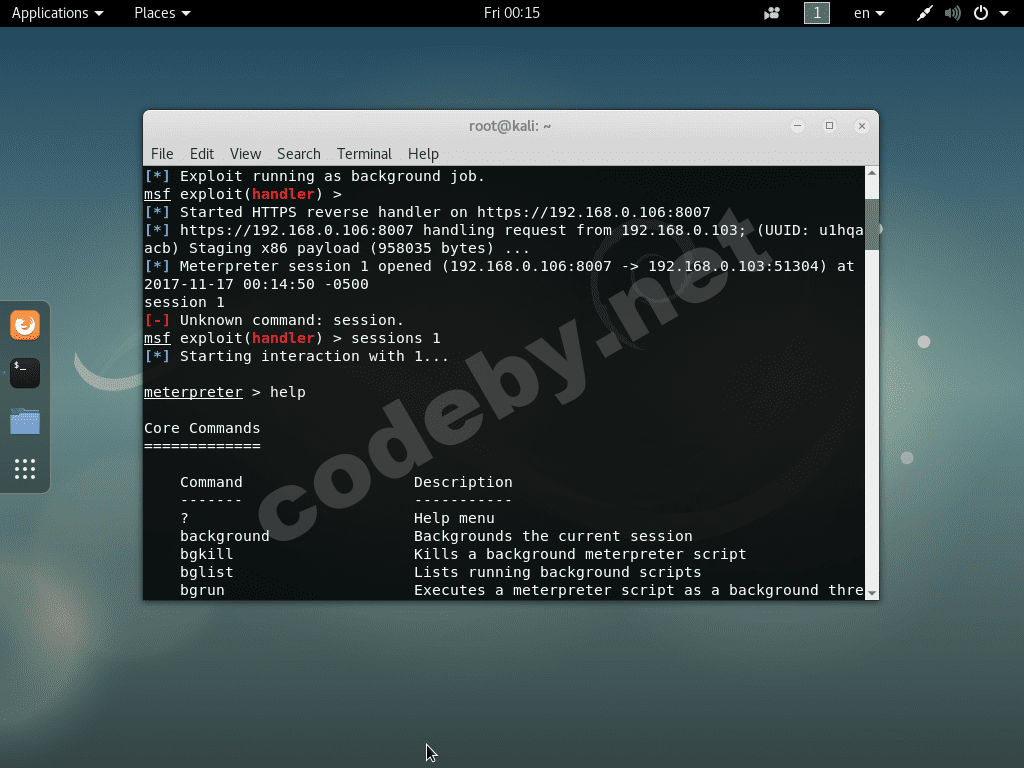Open the Terminal dock icon

click(25, 373)
